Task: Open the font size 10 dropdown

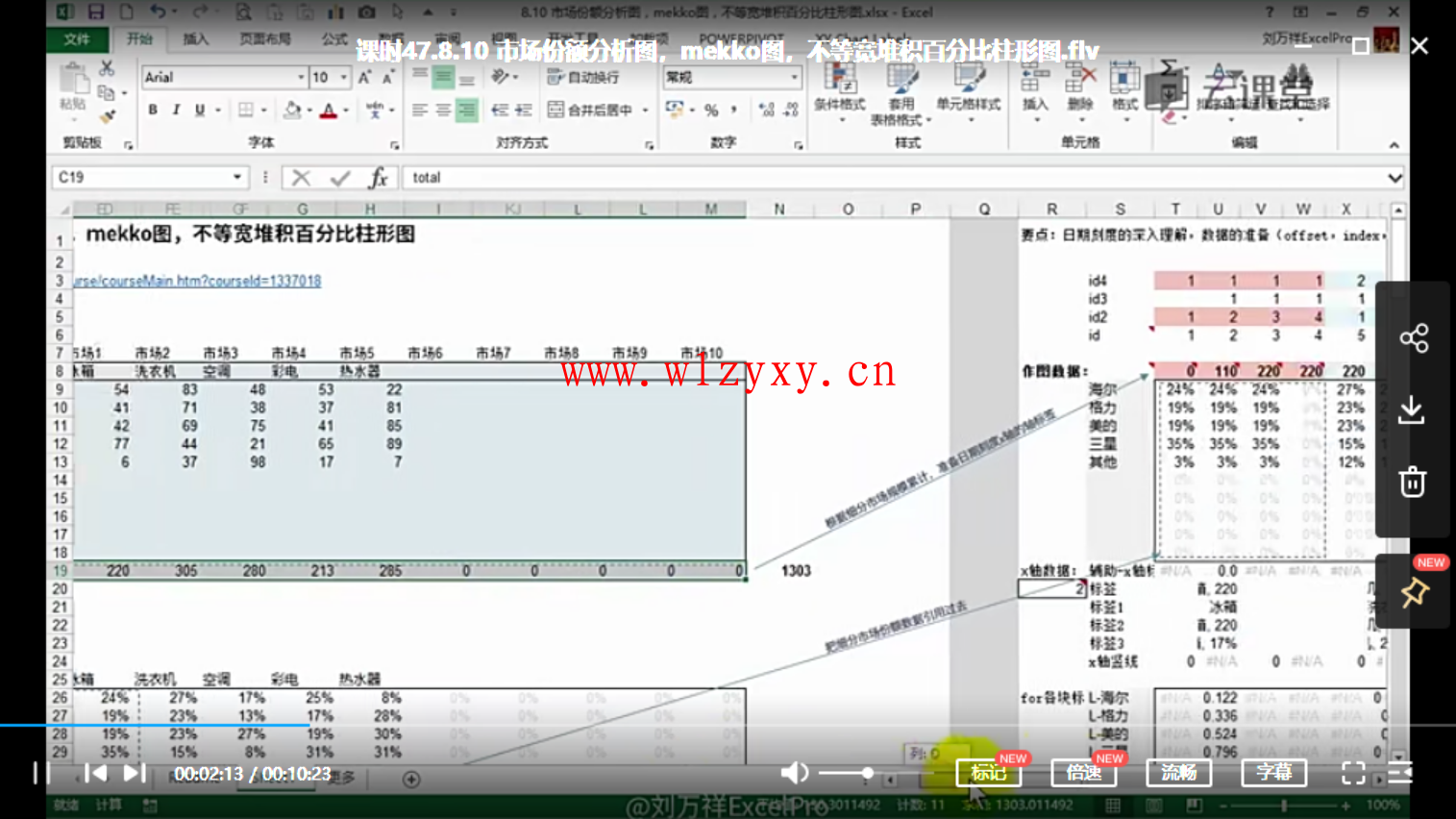Action: click(x=343, y=77)
